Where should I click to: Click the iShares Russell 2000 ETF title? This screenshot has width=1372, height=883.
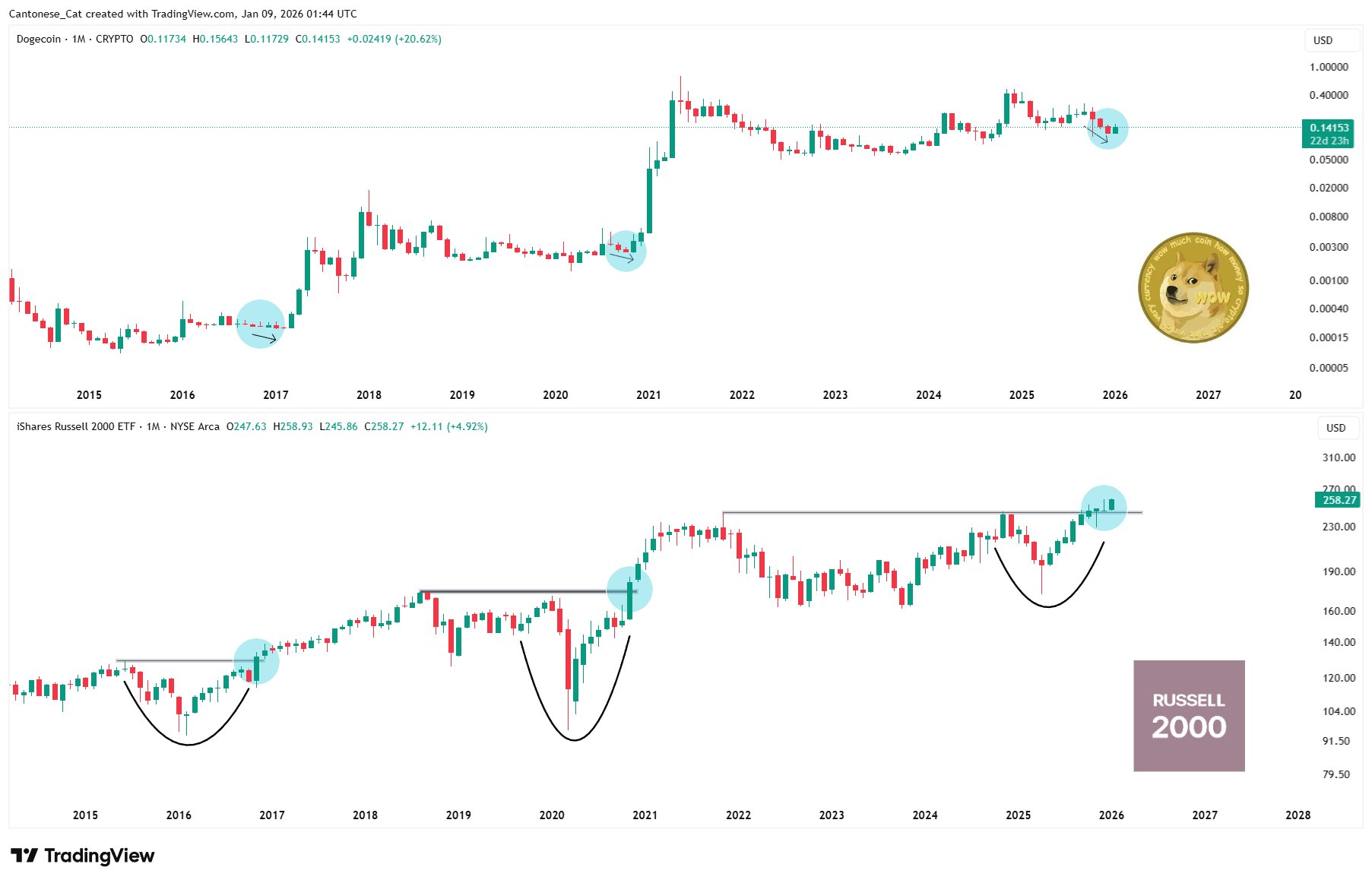[76, 426]
